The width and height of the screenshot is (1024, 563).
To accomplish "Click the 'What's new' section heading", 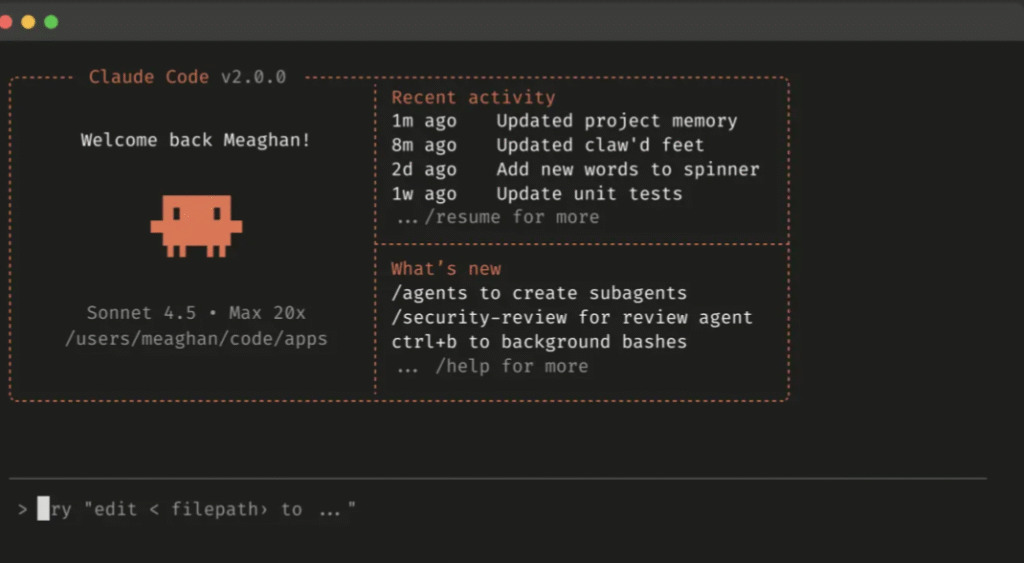I will pyautogui.click(x=446, y=268).
